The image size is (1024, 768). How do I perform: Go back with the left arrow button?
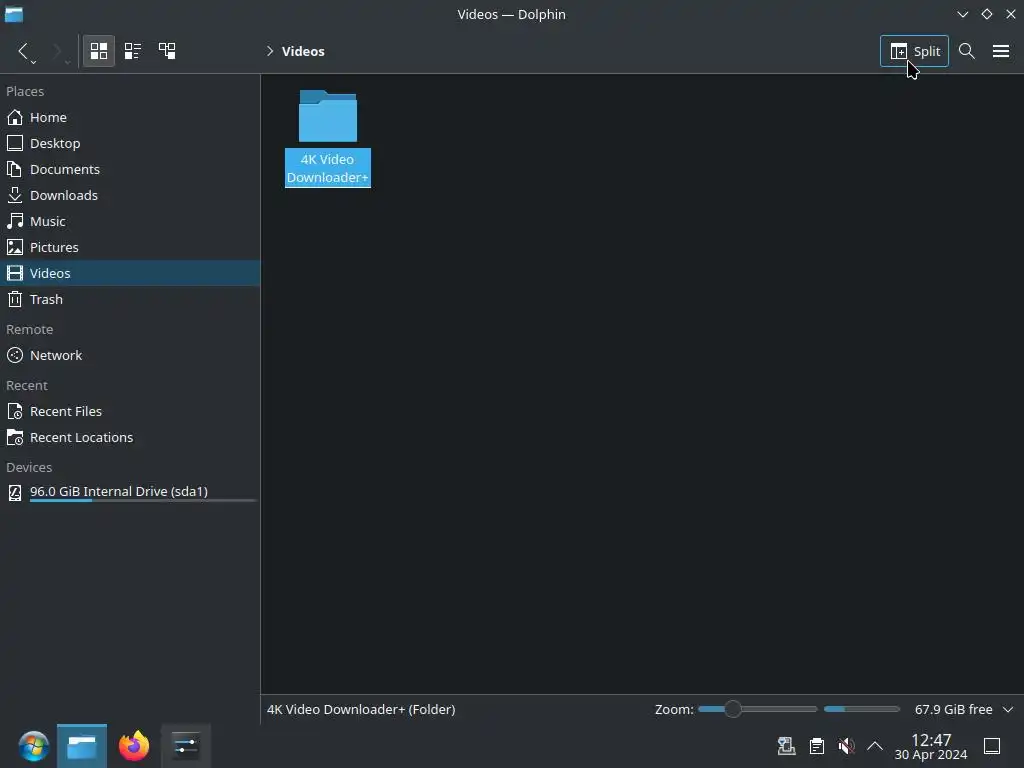[x=23, y=51]
